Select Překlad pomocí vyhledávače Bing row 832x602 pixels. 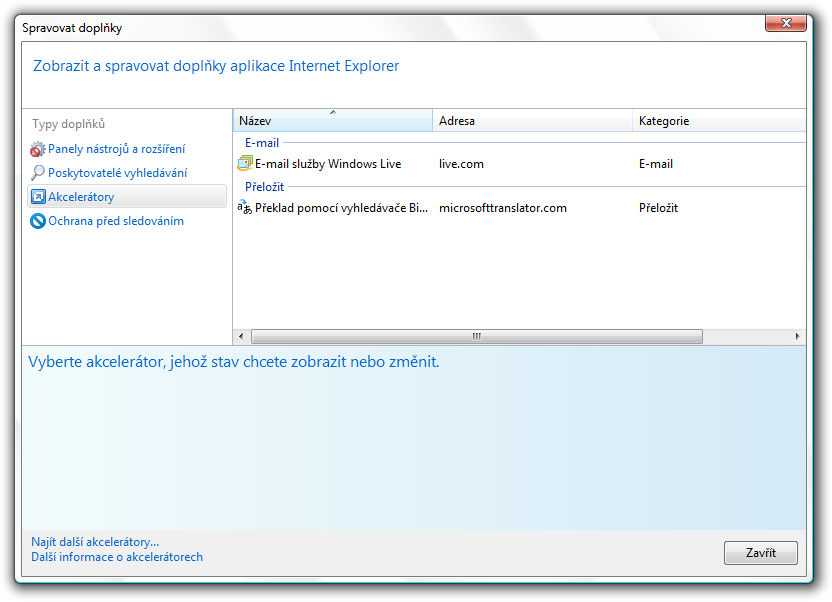pyautogui.click(x=519, y=208)
